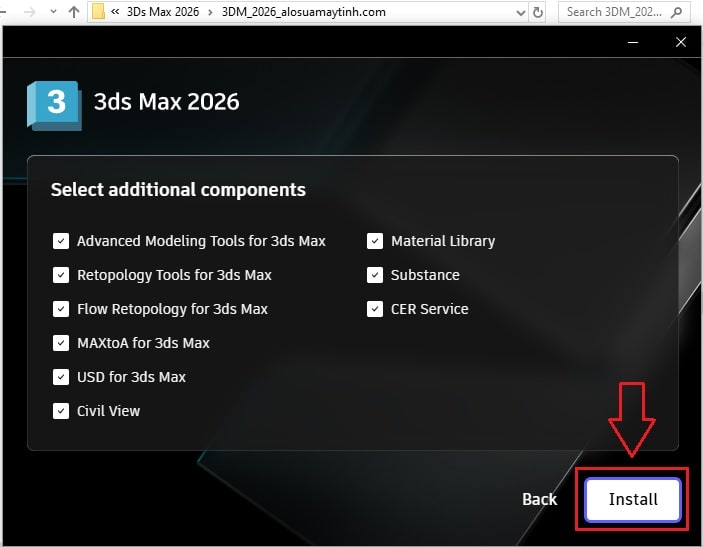Expand the chevron after 3Ds Max 2026
The height and width of the screenshot is (547, 703).
click(x=210, y=13)
